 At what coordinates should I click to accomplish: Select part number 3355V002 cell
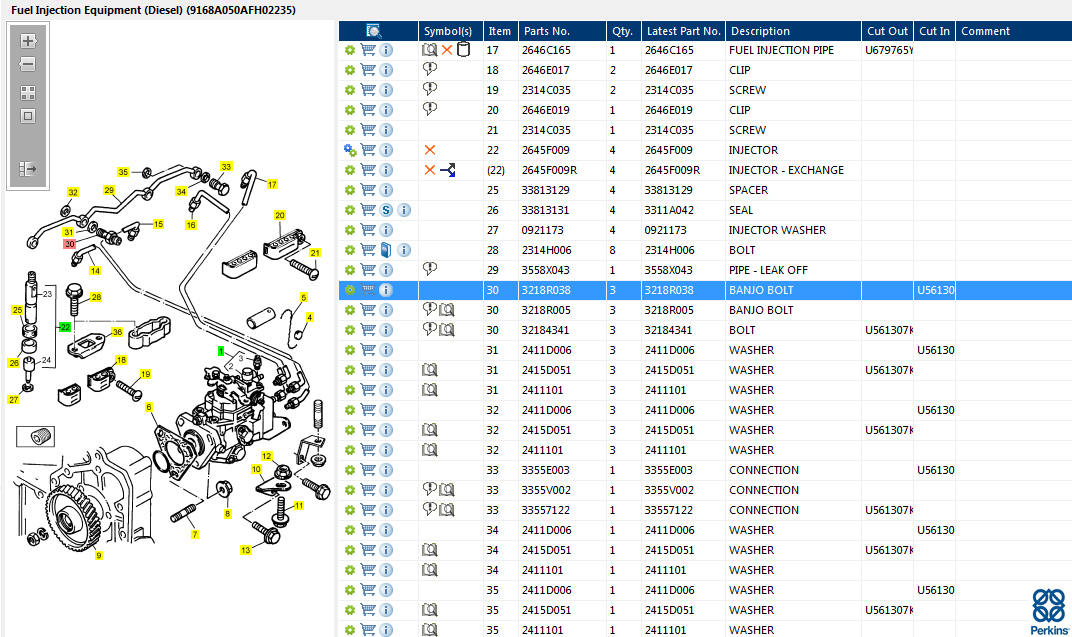pos(546,490)
